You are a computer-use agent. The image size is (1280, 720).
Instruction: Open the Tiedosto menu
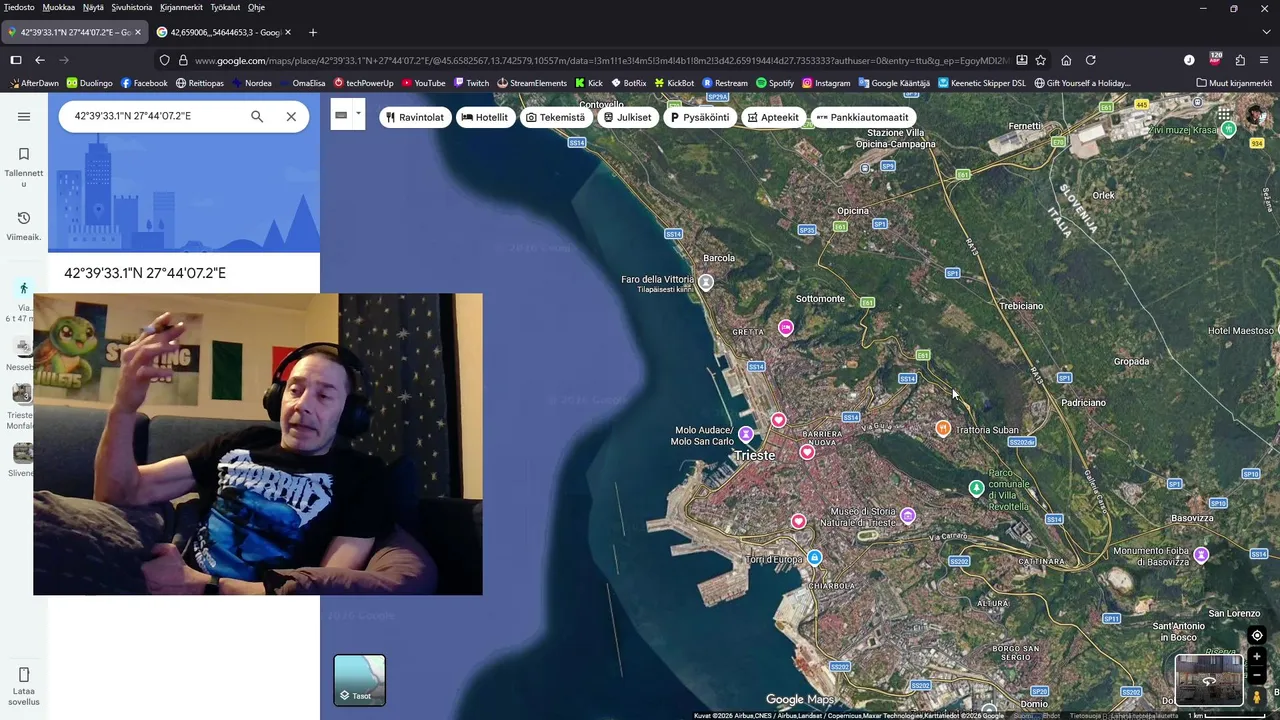pos(19,7)
